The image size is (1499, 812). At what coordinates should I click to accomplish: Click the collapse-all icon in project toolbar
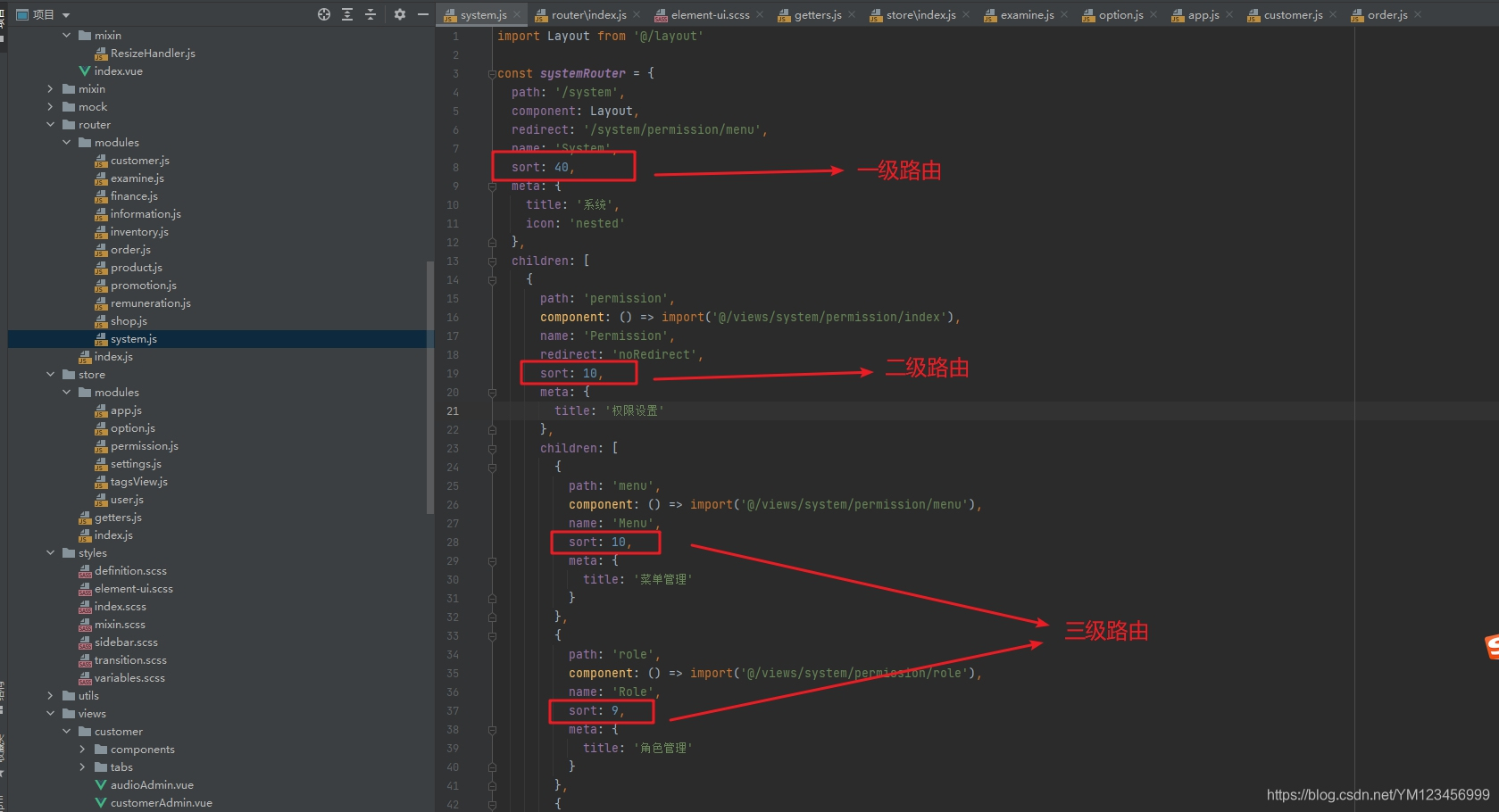click(x=371, y=14)
